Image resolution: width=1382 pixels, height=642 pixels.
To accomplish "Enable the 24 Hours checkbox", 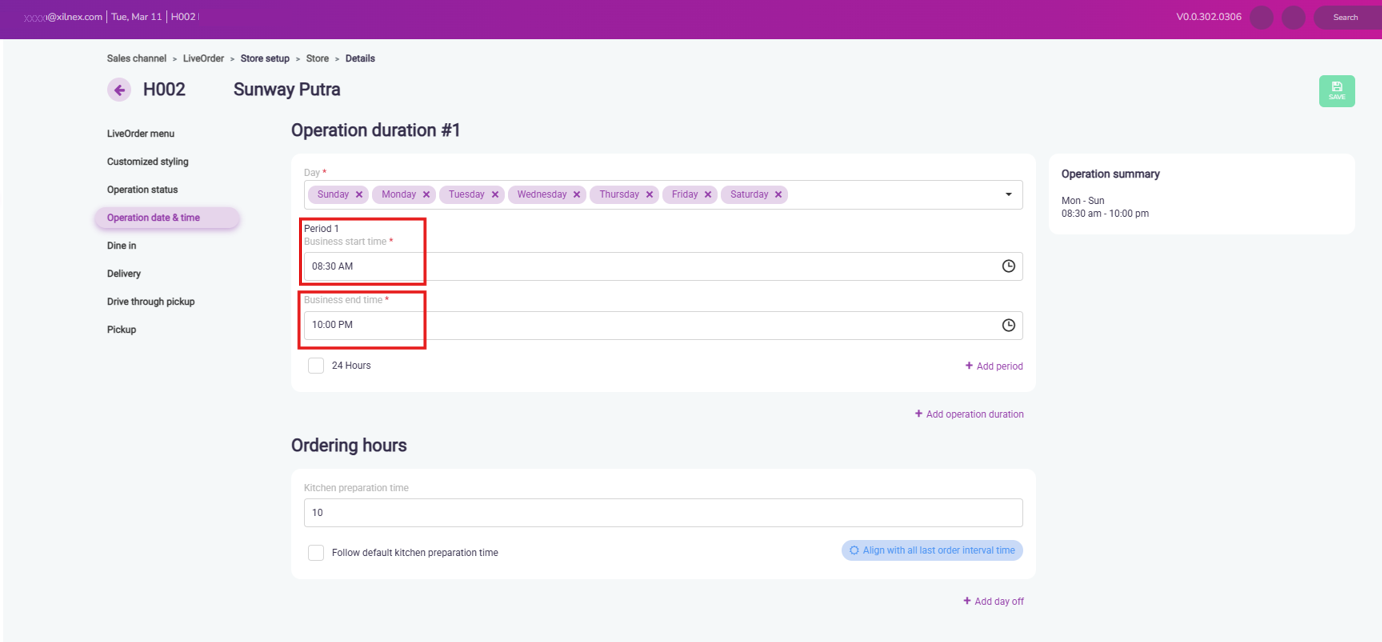I will click(x=316, y=366).
